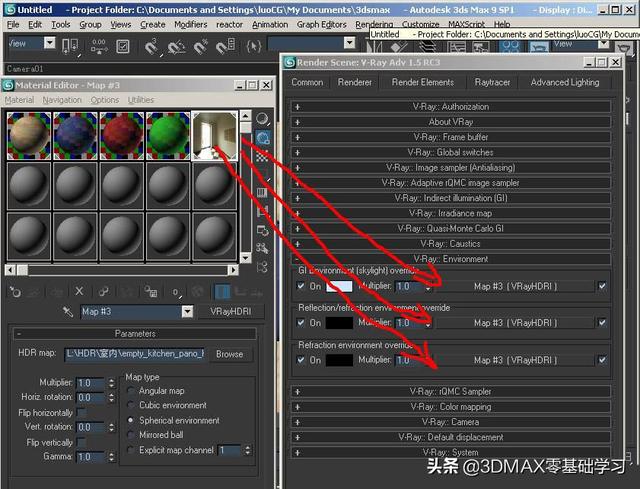Open the Modifiers menu
Image resolution: width=640 pixels, height=489 pixels.
[x=191, y=25]
